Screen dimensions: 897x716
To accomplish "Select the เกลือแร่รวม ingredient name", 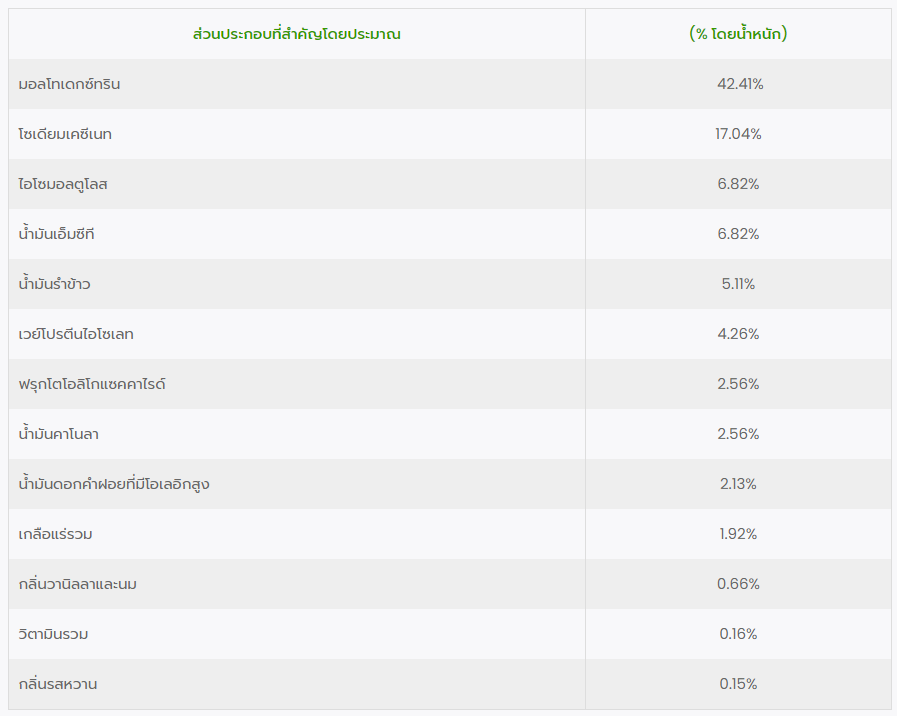I will pos(55,534).
